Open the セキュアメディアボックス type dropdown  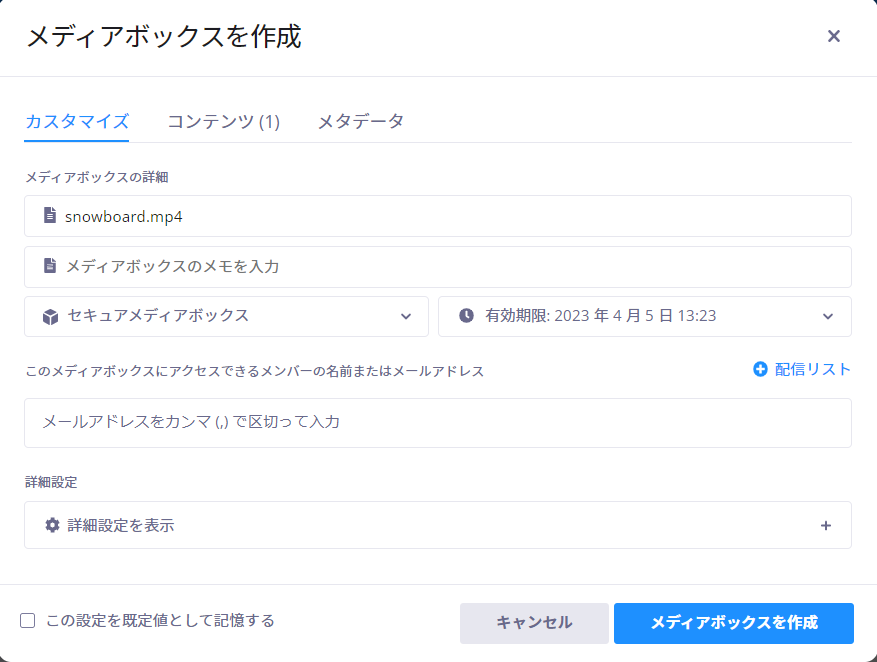pyautogui.click(x=227, y=316)
